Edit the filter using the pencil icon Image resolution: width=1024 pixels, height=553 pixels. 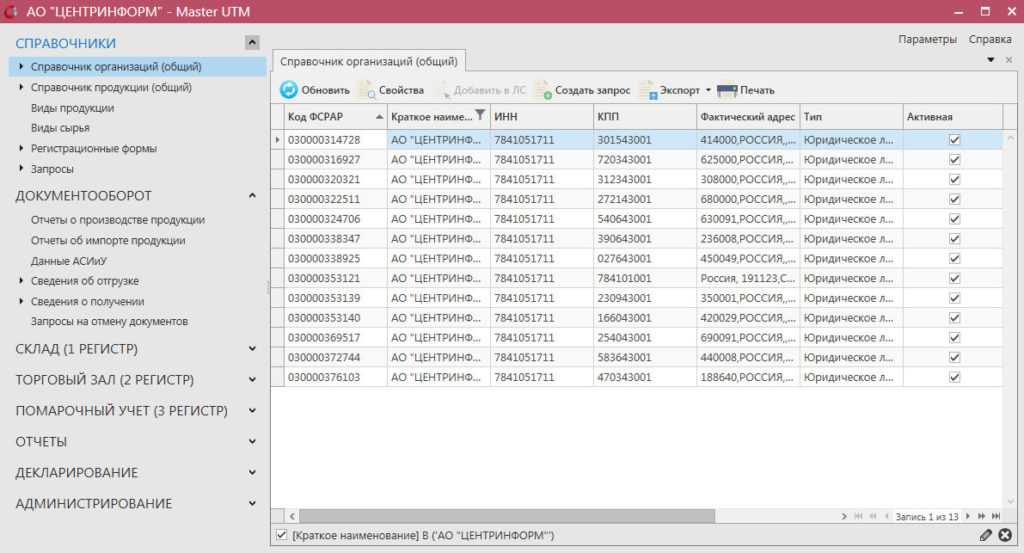986,535
